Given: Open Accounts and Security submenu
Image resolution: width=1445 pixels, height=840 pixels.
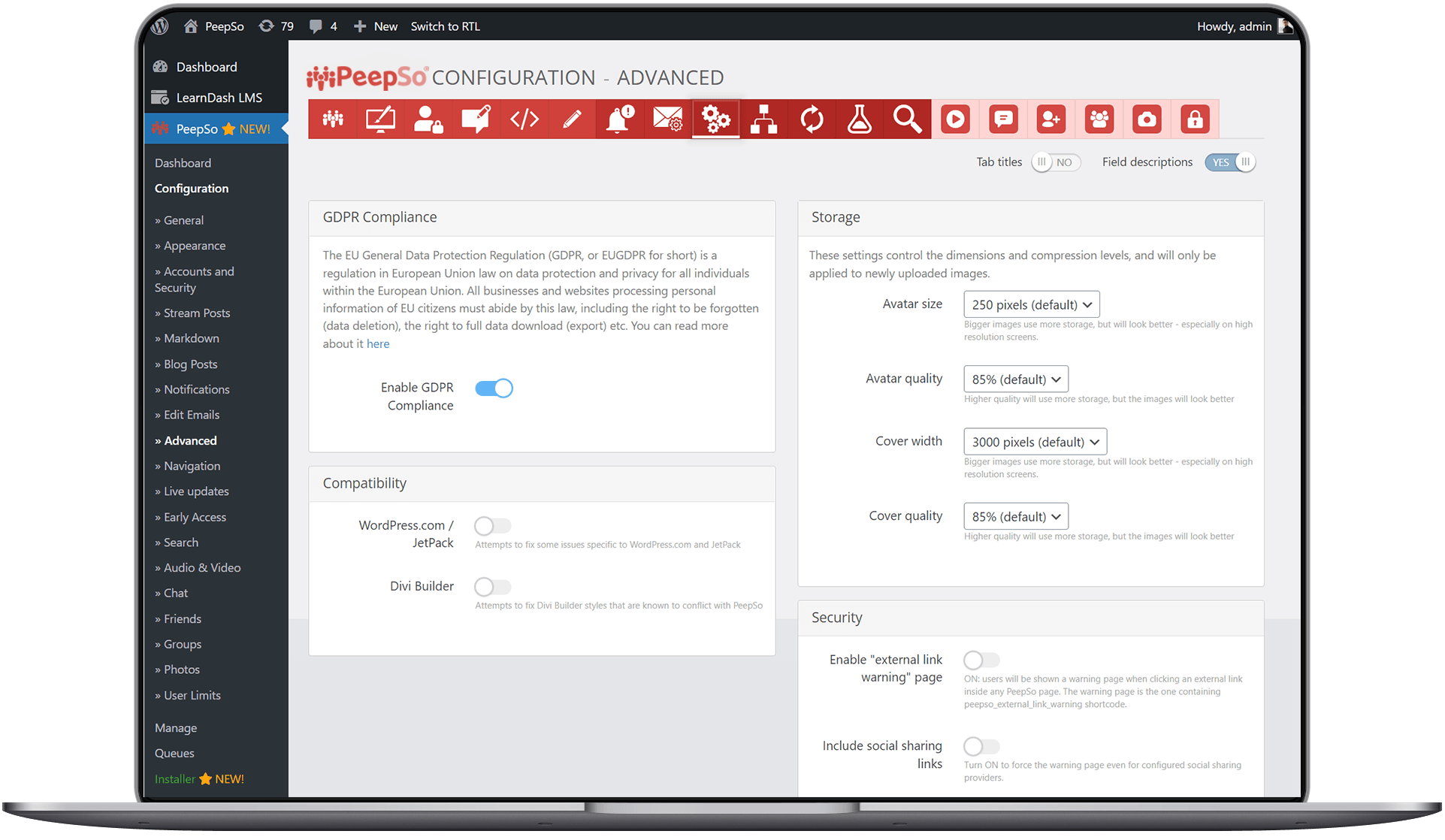Looking at the screenshot, I should (195, 279).
